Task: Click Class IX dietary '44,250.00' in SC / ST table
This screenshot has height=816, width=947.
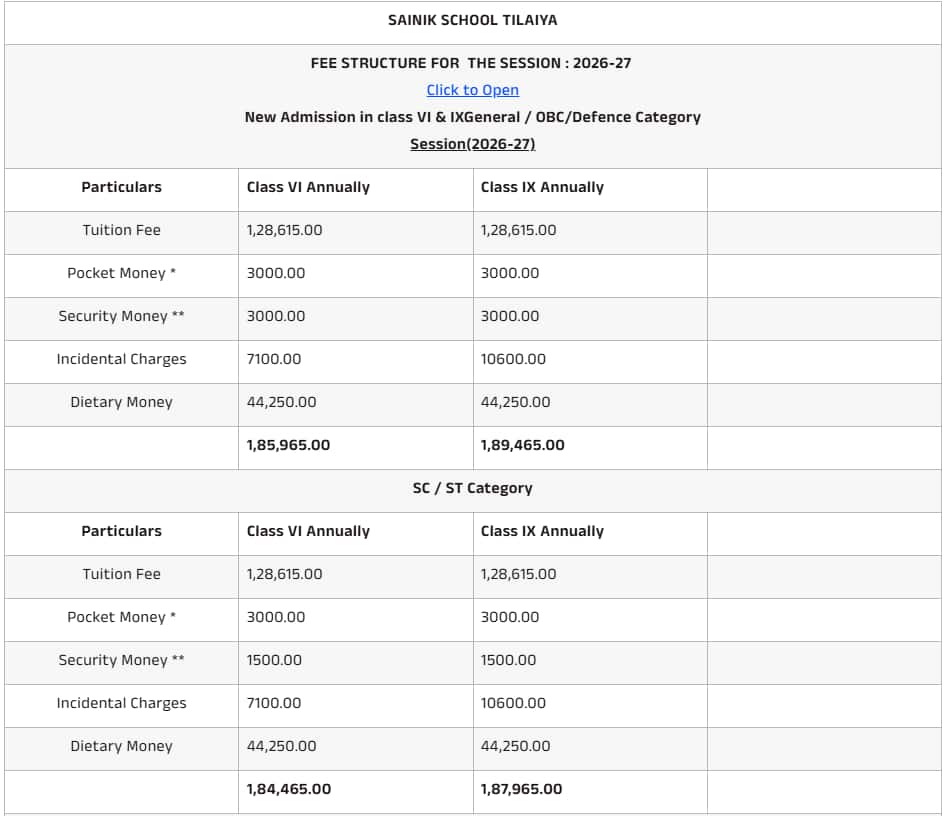Action: [515, 745]
